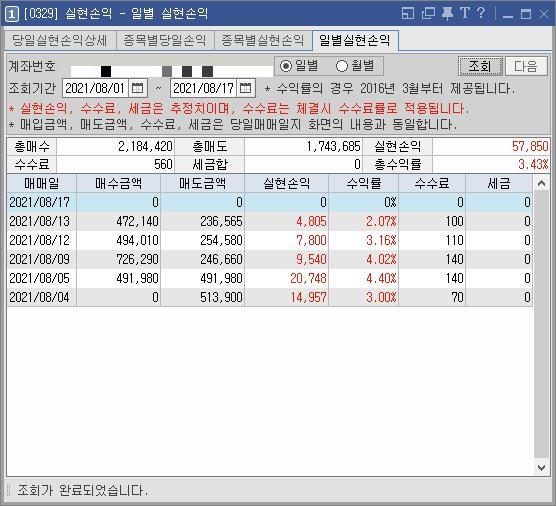Click the 472,140 buy amount cell
Image resolution: width=556 pixels, height=506 pixels.
(x=118, y=221)
